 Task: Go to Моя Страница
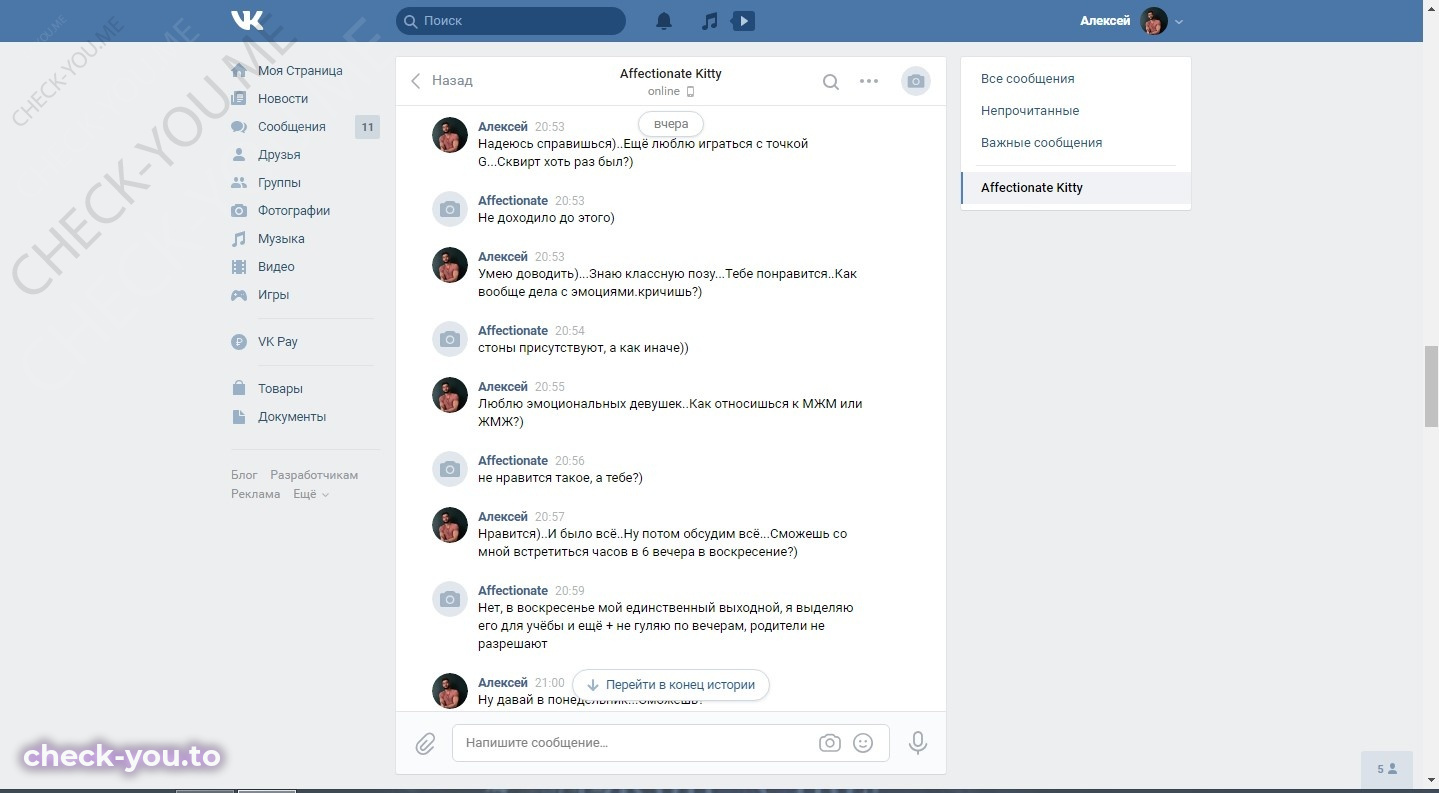[300, 71]
